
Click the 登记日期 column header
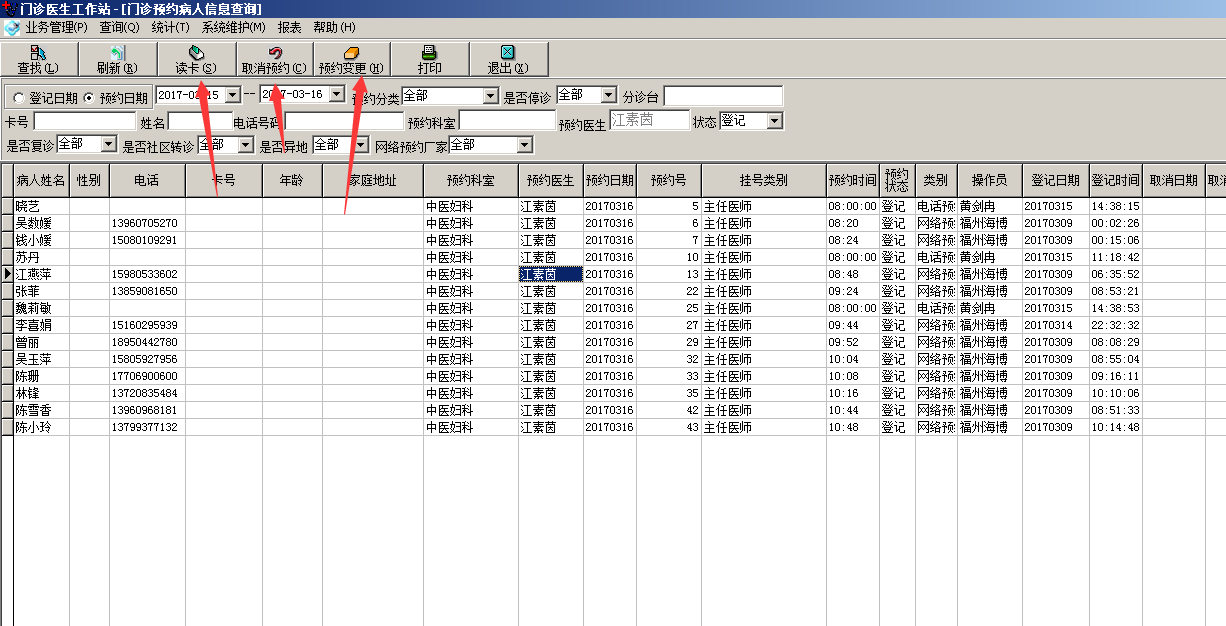point(1055,180)
